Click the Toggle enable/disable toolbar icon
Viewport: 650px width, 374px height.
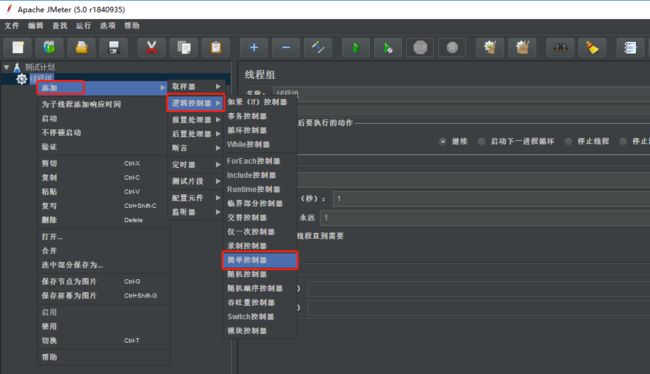(x=318, y=48)
